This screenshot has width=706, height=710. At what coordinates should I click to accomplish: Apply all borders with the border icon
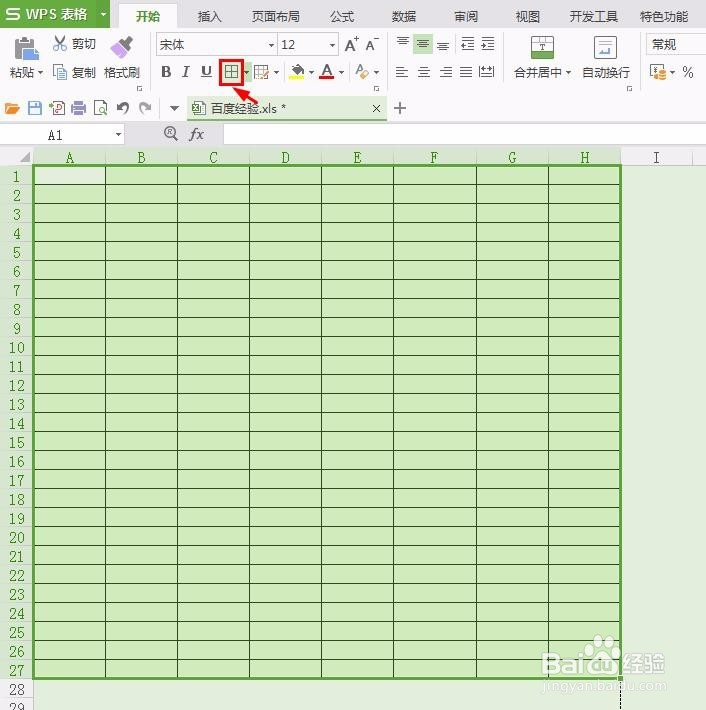click(231, 72)
